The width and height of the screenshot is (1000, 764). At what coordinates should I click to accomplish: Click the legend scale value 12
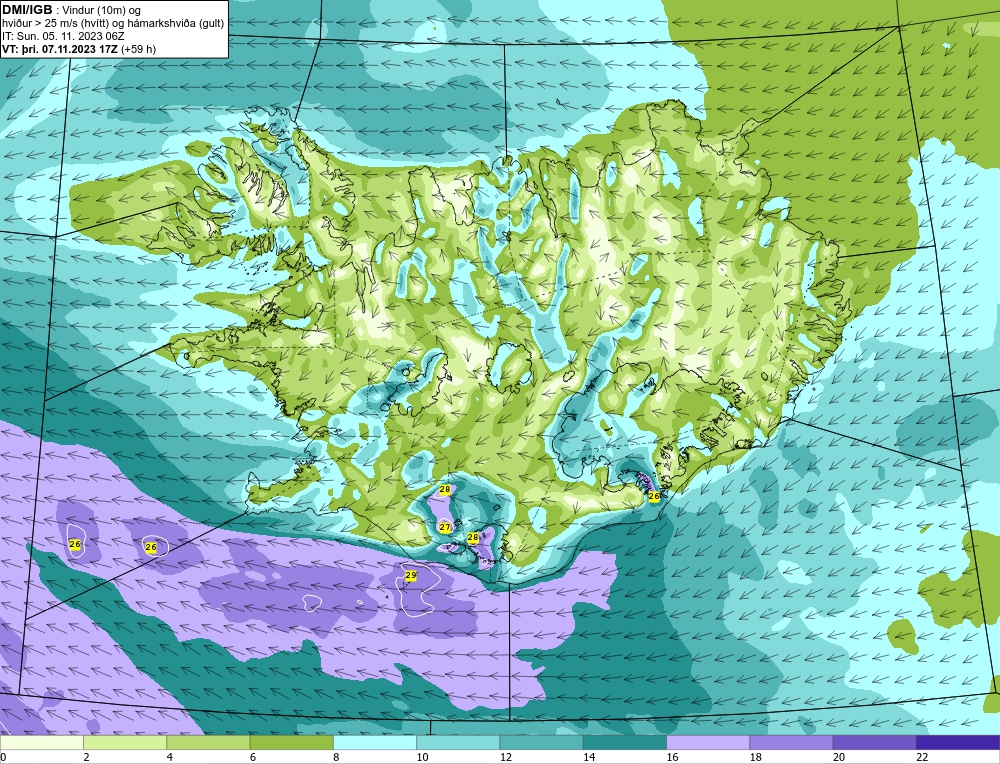coord(505,758)
